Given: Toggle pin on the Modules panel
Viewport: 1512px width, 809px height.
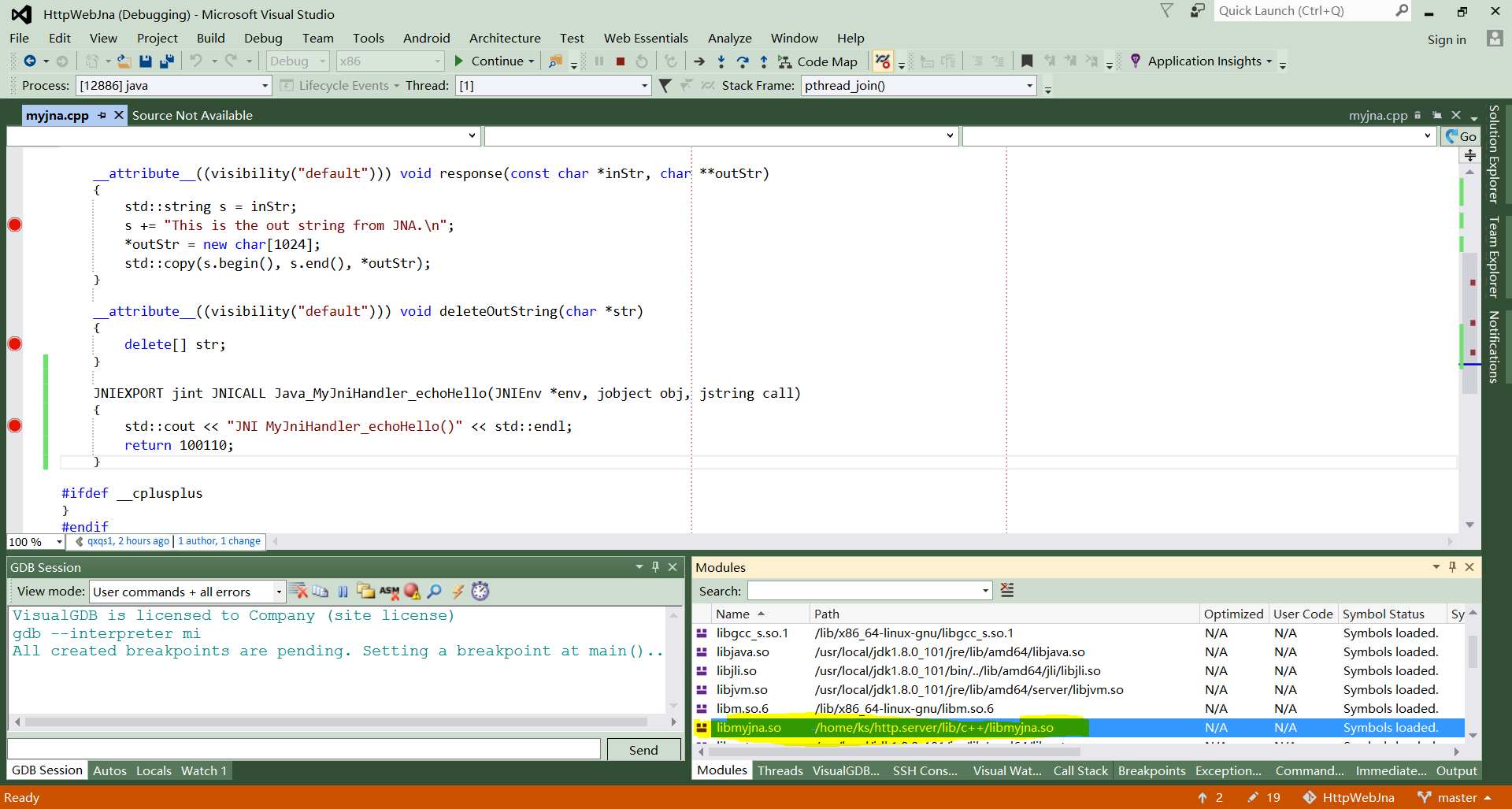Looking at the screenshot, I should click(x=1452, y=566).
